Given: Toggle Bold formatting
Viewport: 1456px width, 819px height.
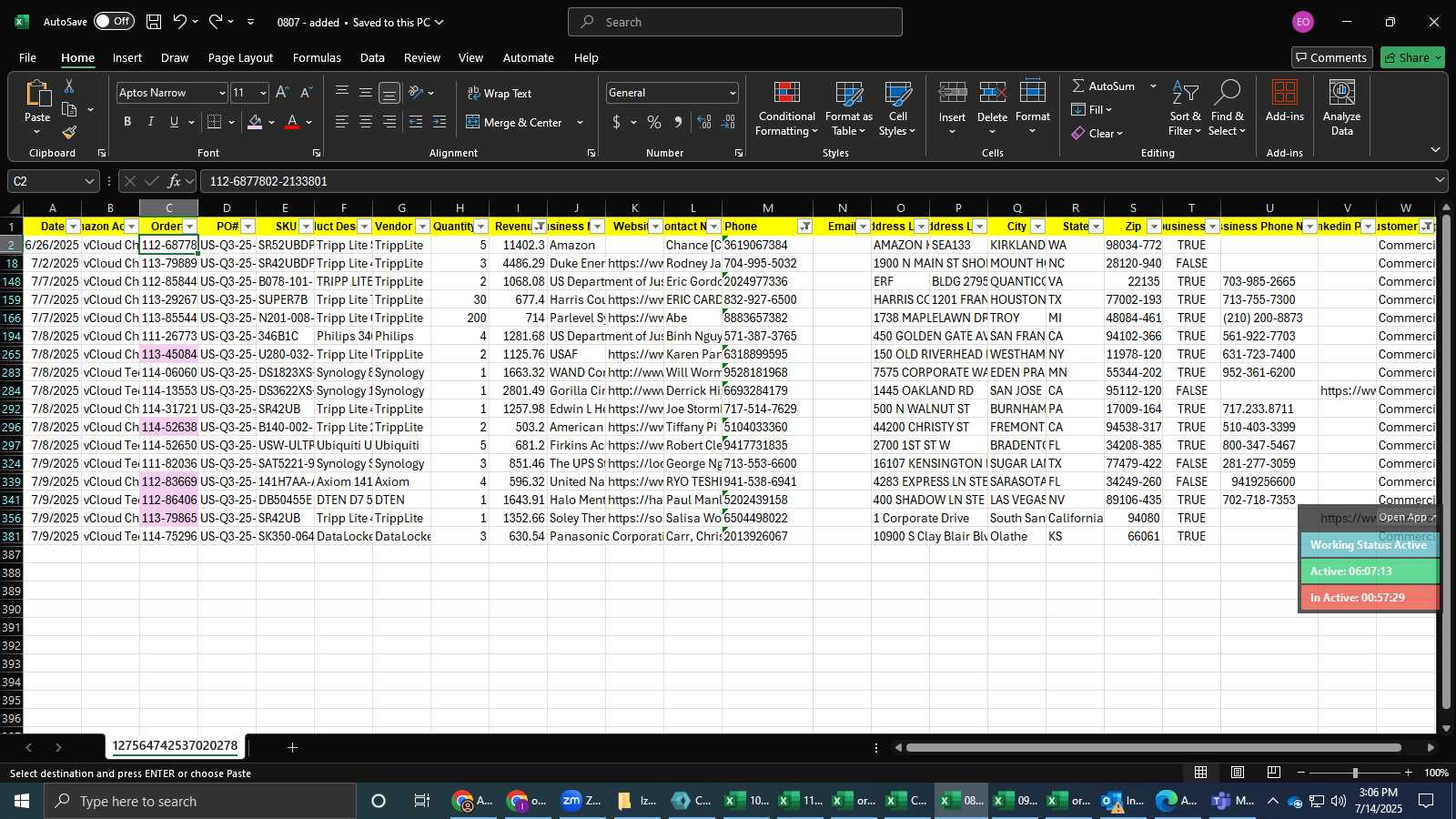Looking at the screenshot, I should (127, 122).
